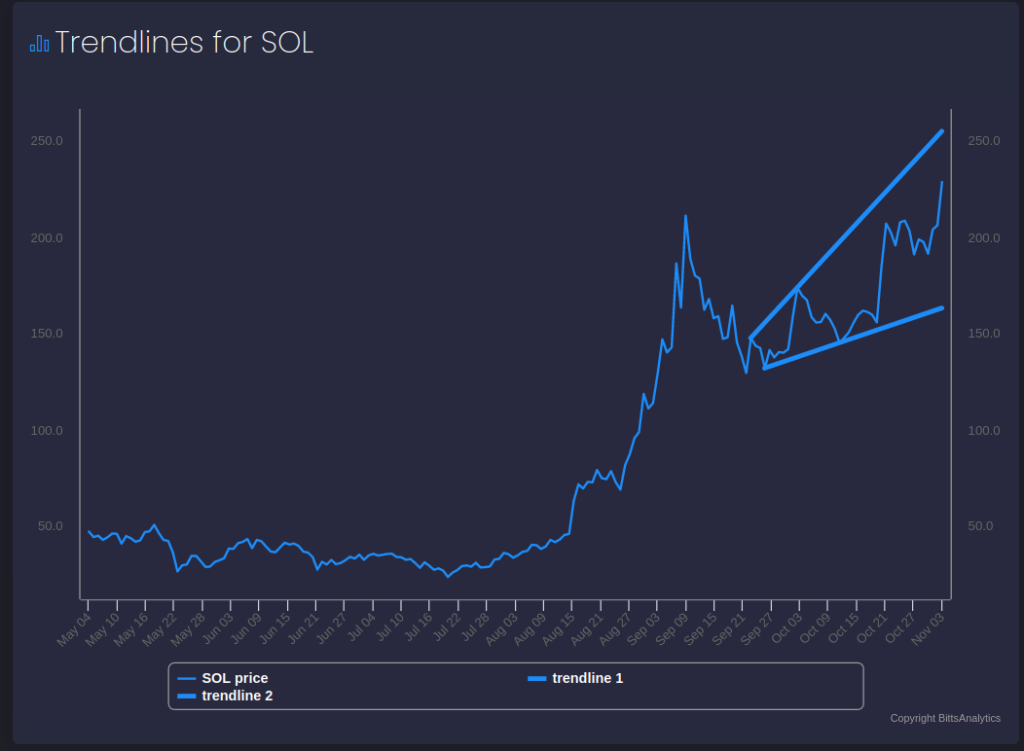
Task: Click the 250.0 label on left axis
Action: [46, 141]
